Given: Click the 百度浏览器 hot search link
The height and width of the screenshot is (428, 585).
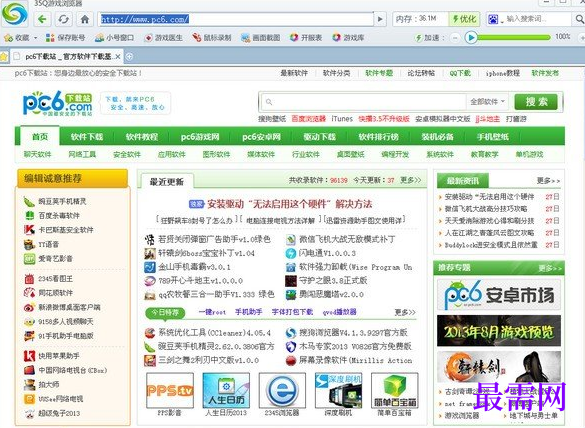Looking at the screenshot, I should pos(309,119).
